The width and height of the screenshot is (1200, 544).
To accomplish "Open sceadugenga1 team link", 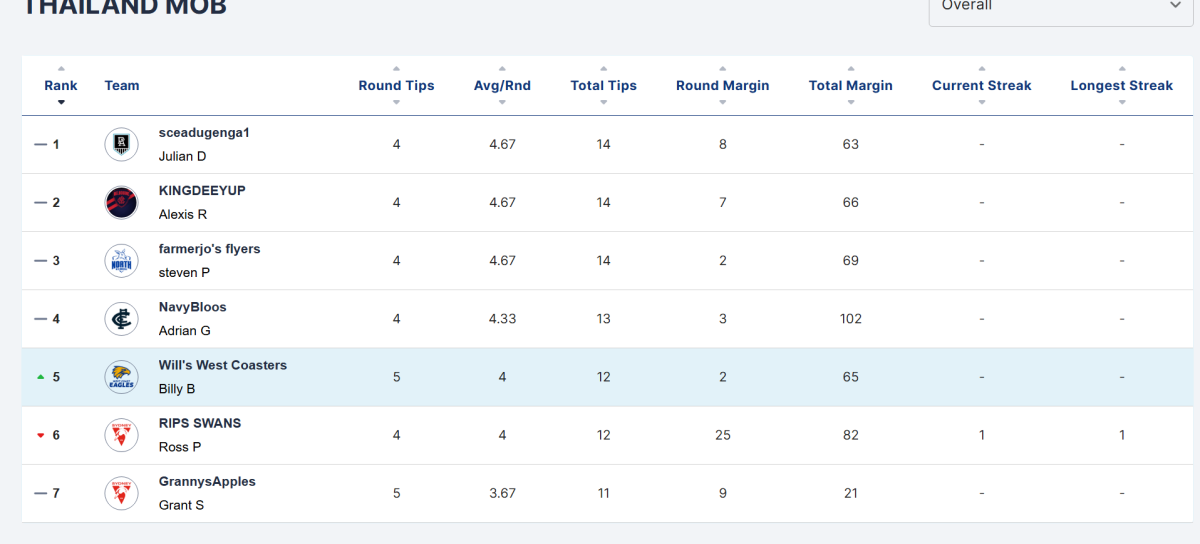I will 204,133.
